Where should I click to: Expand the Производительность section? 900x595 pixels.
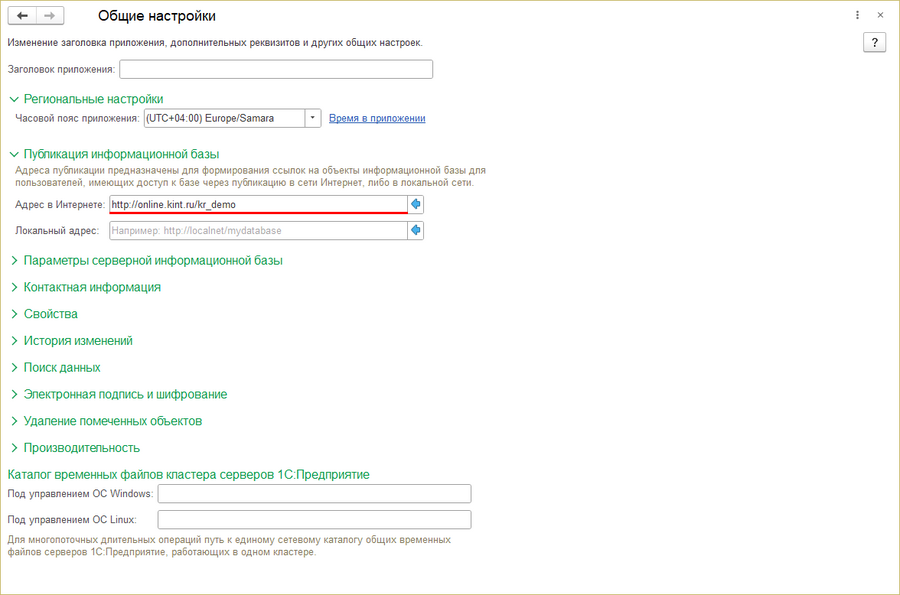(75, 448)
